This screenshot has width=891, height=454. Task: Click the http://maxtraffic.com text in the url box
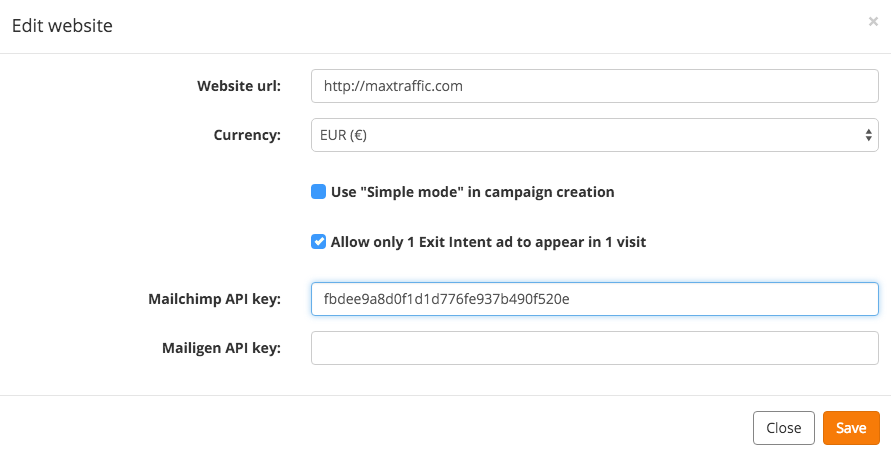coord(393,86)
